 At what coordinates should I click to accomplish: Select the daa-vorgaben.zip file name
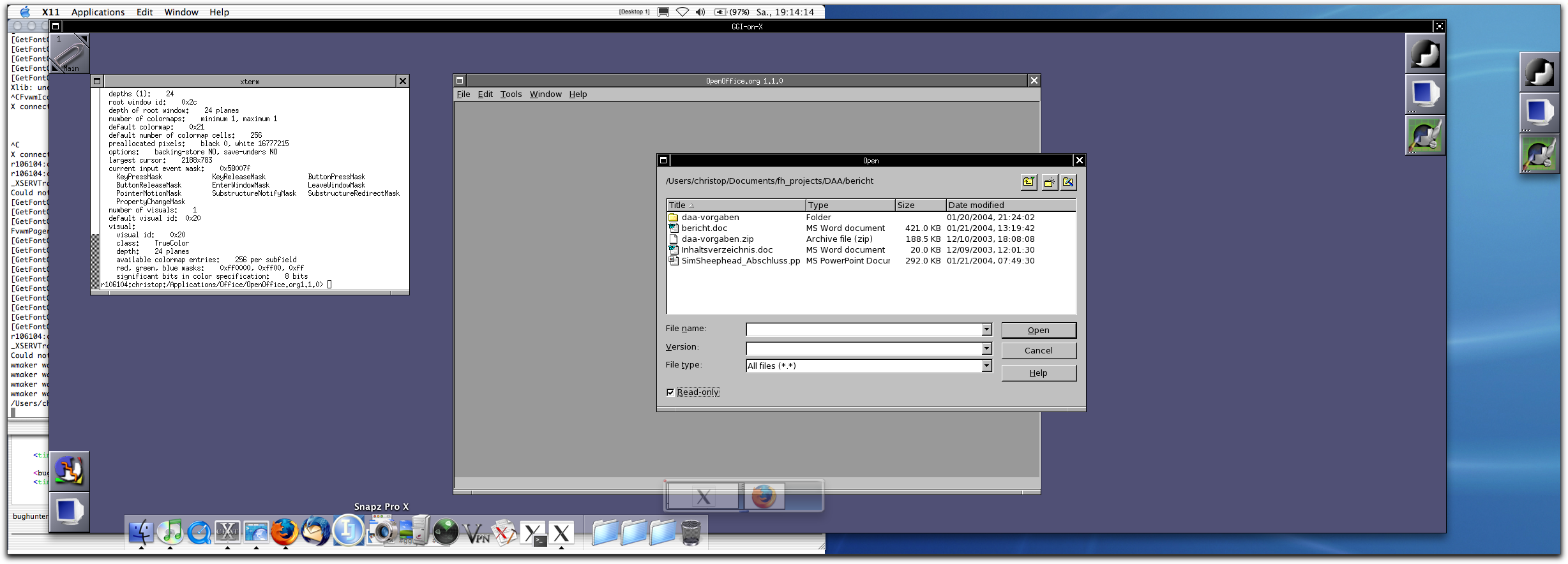point(718,239)
